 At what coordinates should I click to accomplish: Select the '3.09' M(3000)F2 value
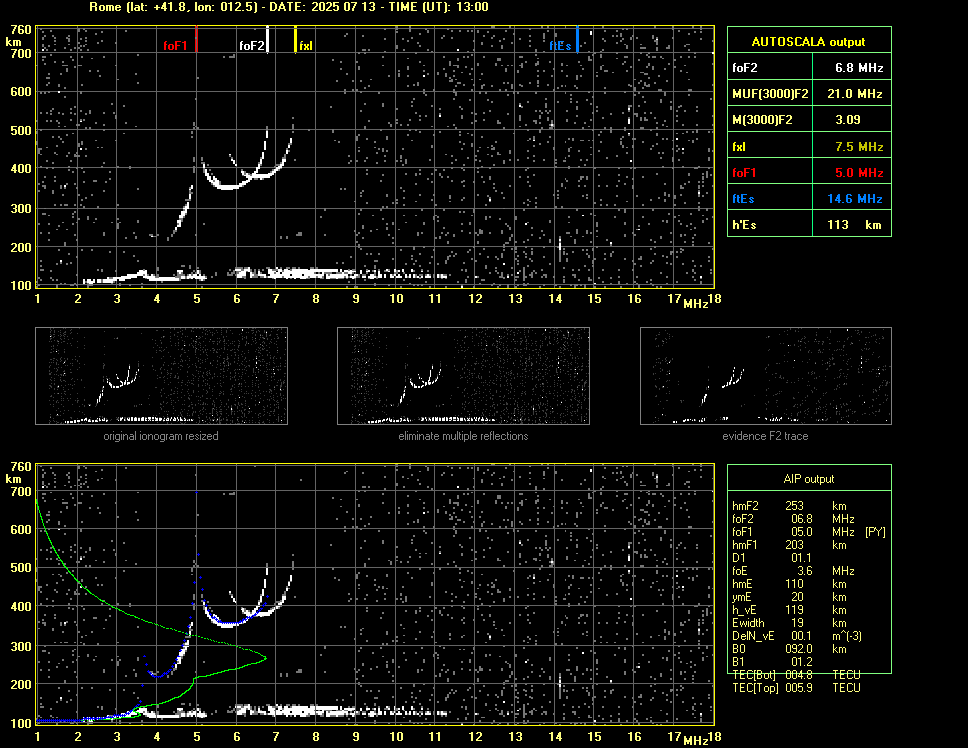pyautogui.click(x=848, y=120)
